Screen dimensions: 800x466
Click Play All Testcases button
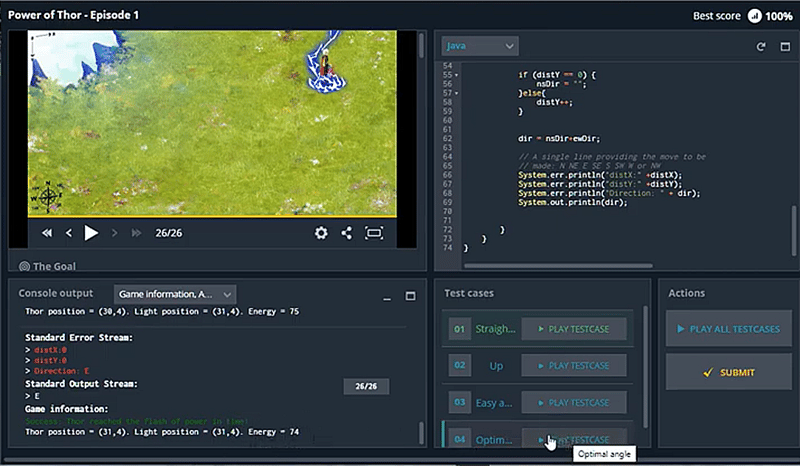click(729, 329)
